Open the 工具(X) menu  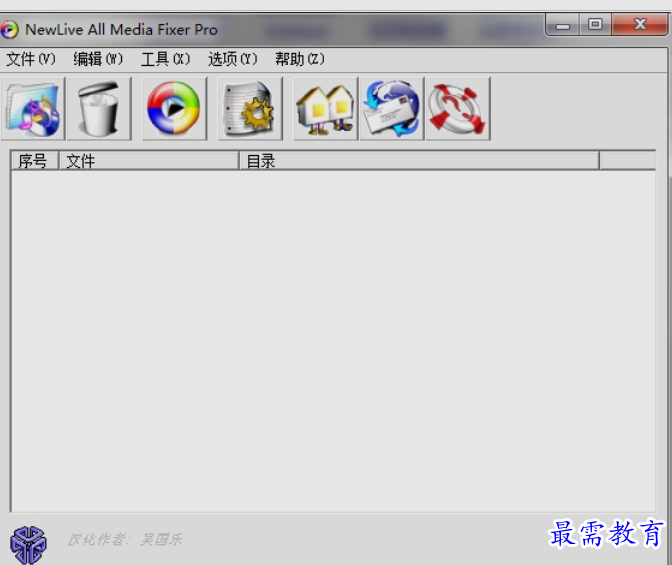pyautogui.click(x=165, y=59)
